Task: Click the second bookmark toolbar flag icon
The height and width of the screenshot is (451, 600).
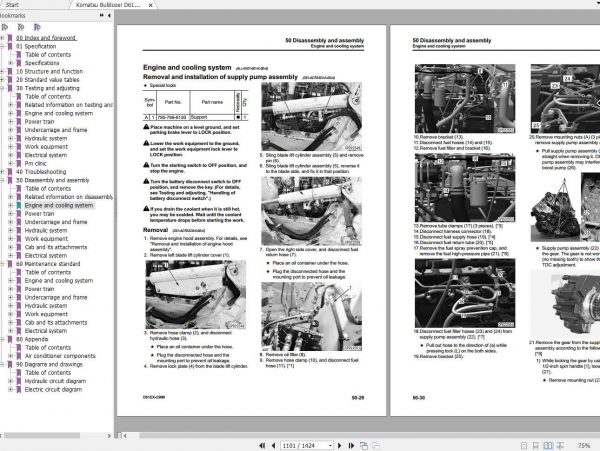Action: 21,27
